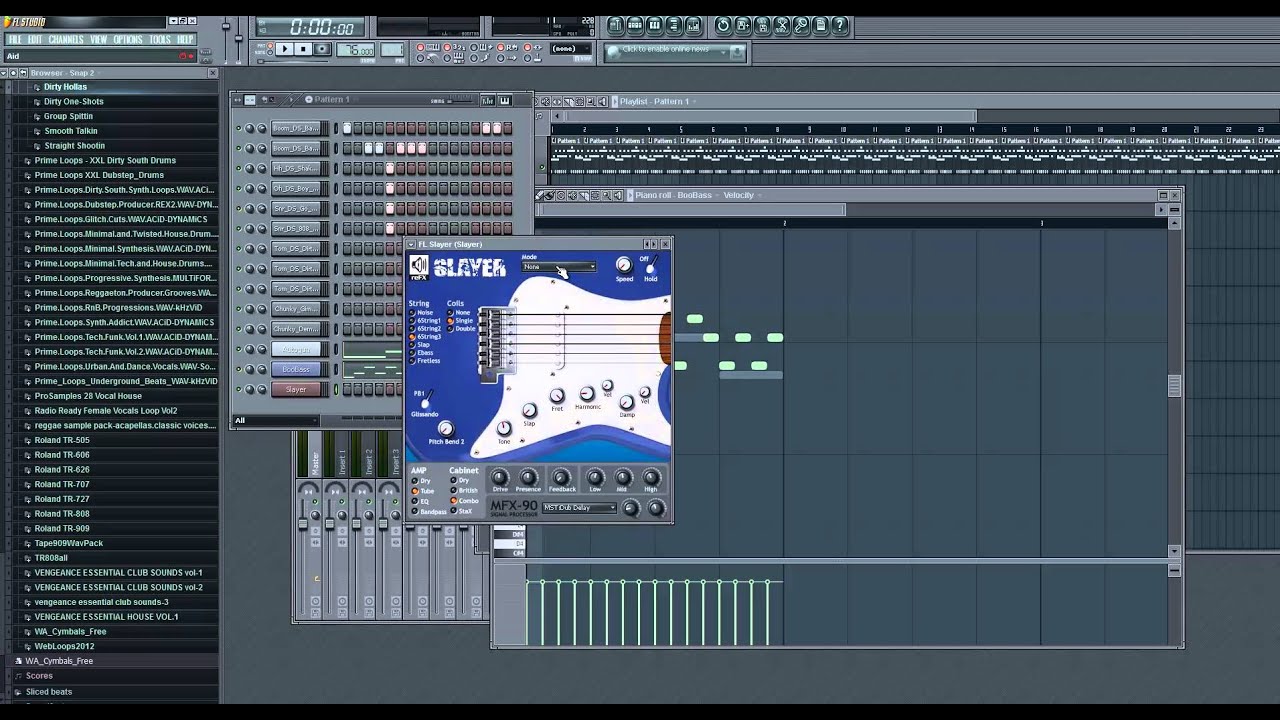Image resolution: width=1280 pixels, height=720 pixels.
Task: Click the piano roll vertical scrollbar
Action: coord(1175,386)
